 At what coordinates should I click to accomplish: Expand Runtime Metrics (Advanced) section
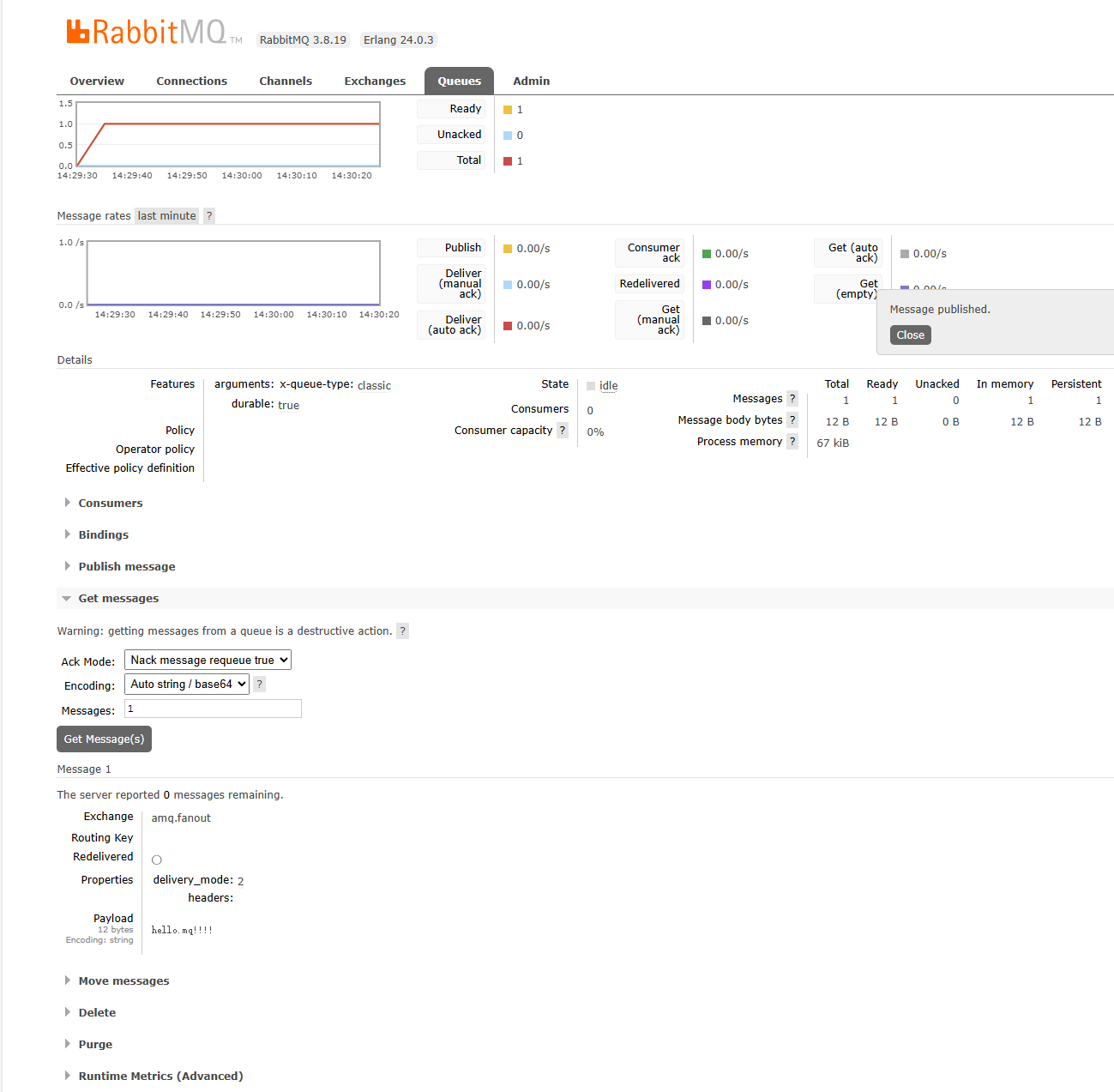tap(160, 1077)
